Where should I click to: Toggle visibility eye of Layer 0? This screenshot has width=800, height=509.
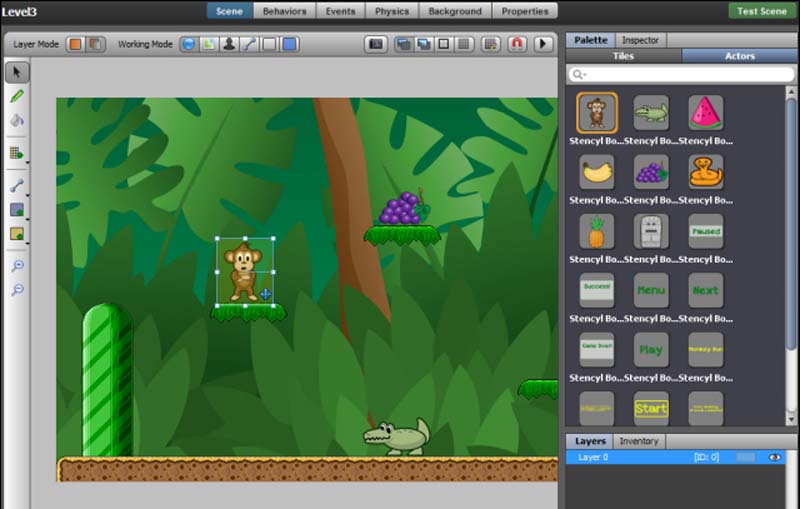pos(774,457)
